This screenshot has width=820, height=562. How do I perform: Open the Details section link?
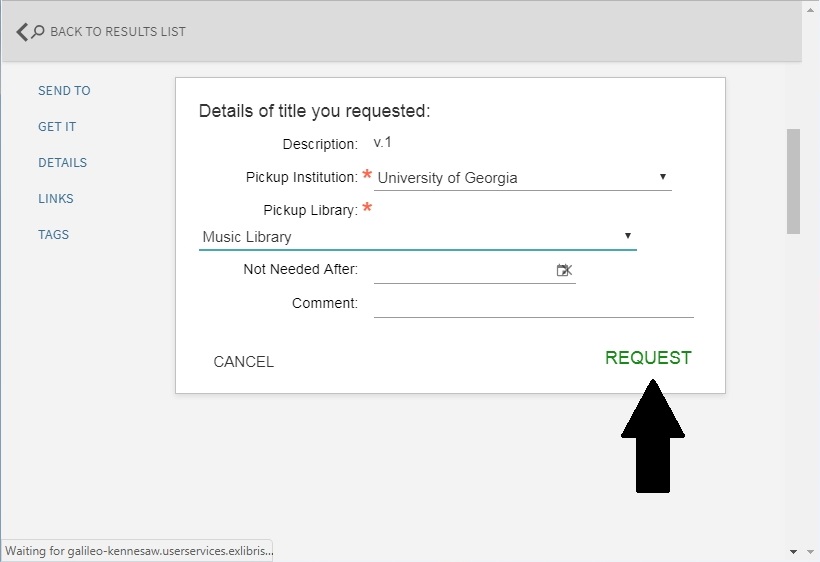pyautogui.click(x=62, y=163)
